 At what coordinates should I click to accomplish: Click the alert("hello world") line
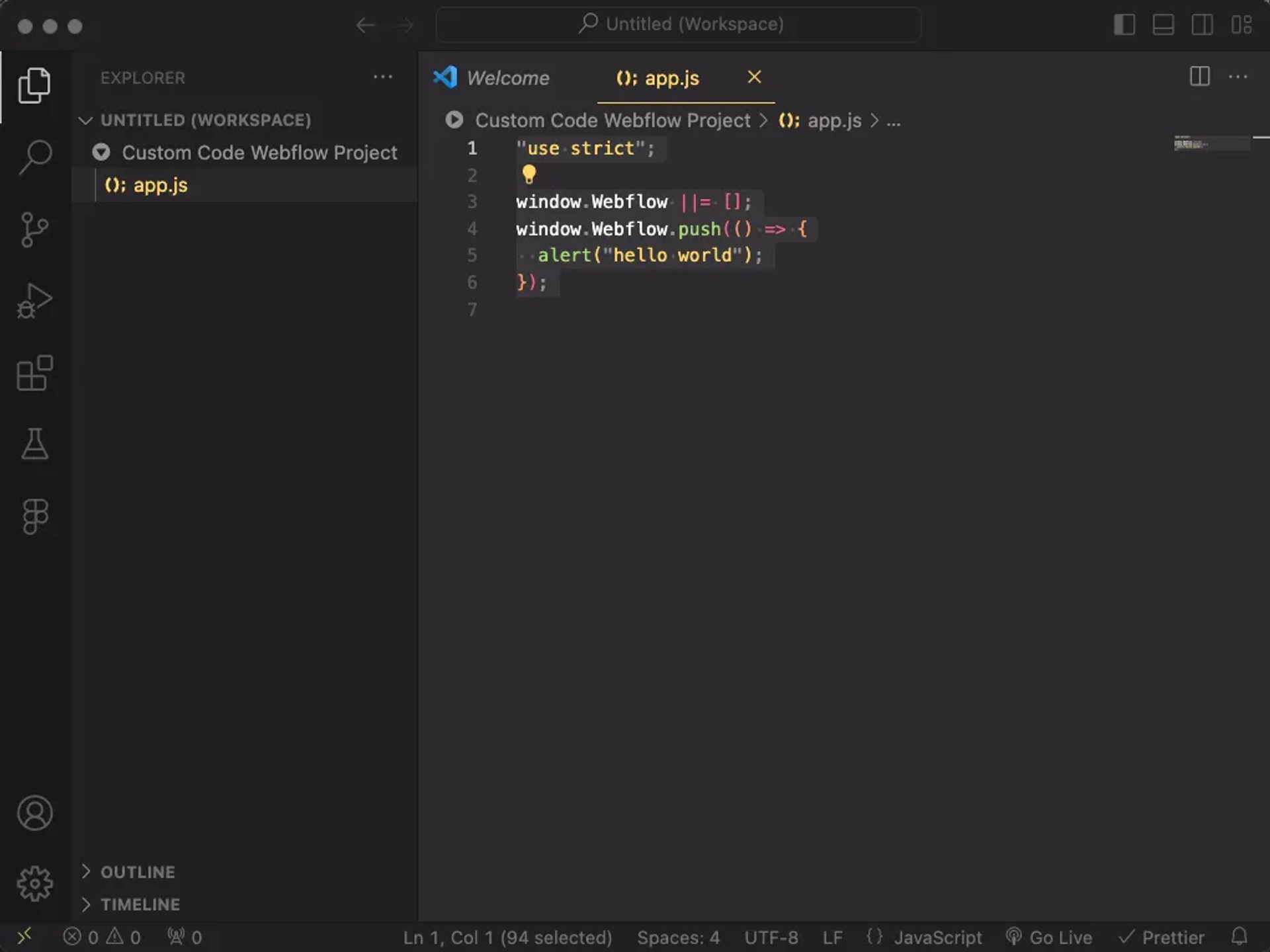click(650, 255)
